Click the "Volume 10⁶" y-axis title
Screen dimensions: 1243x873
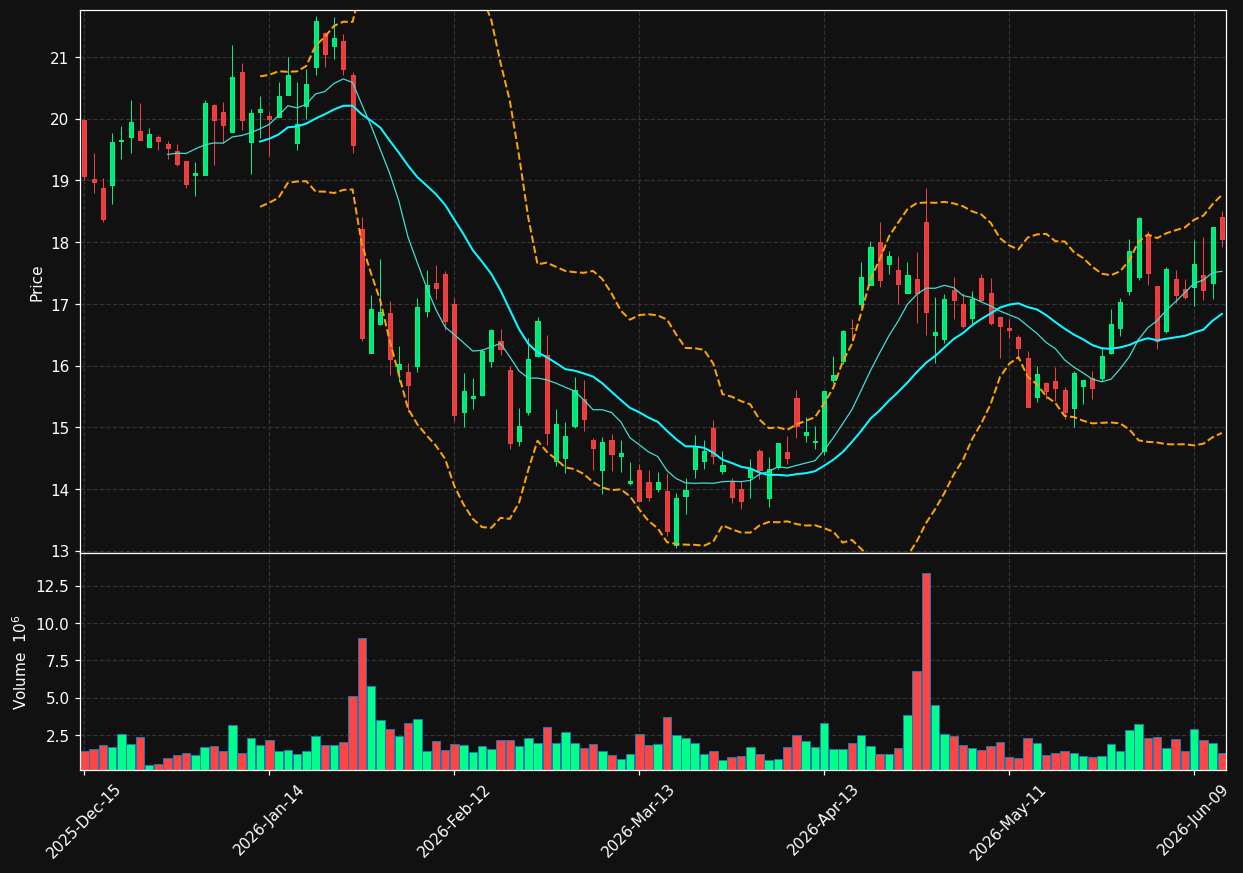(x=20, y=662)
